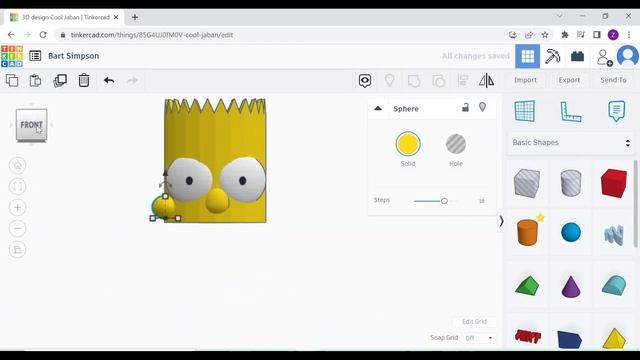Click the Tinkercad logo

12,56
